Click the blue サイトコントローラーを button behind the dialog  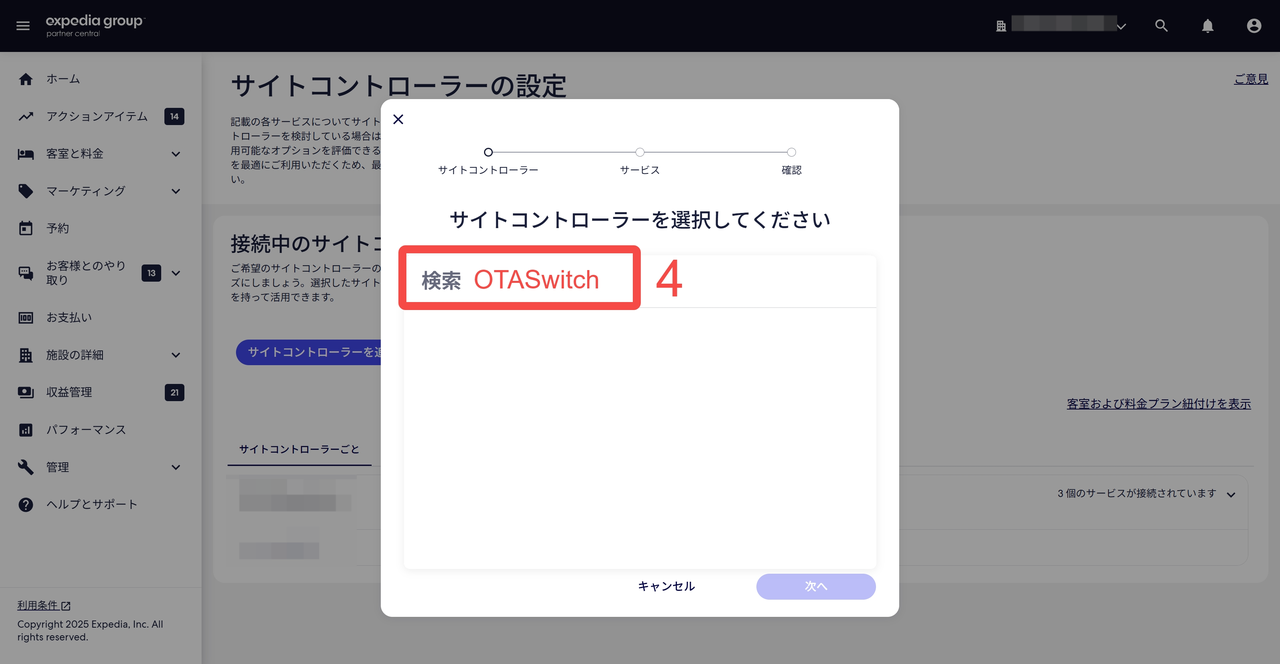(x=309, y=352)
